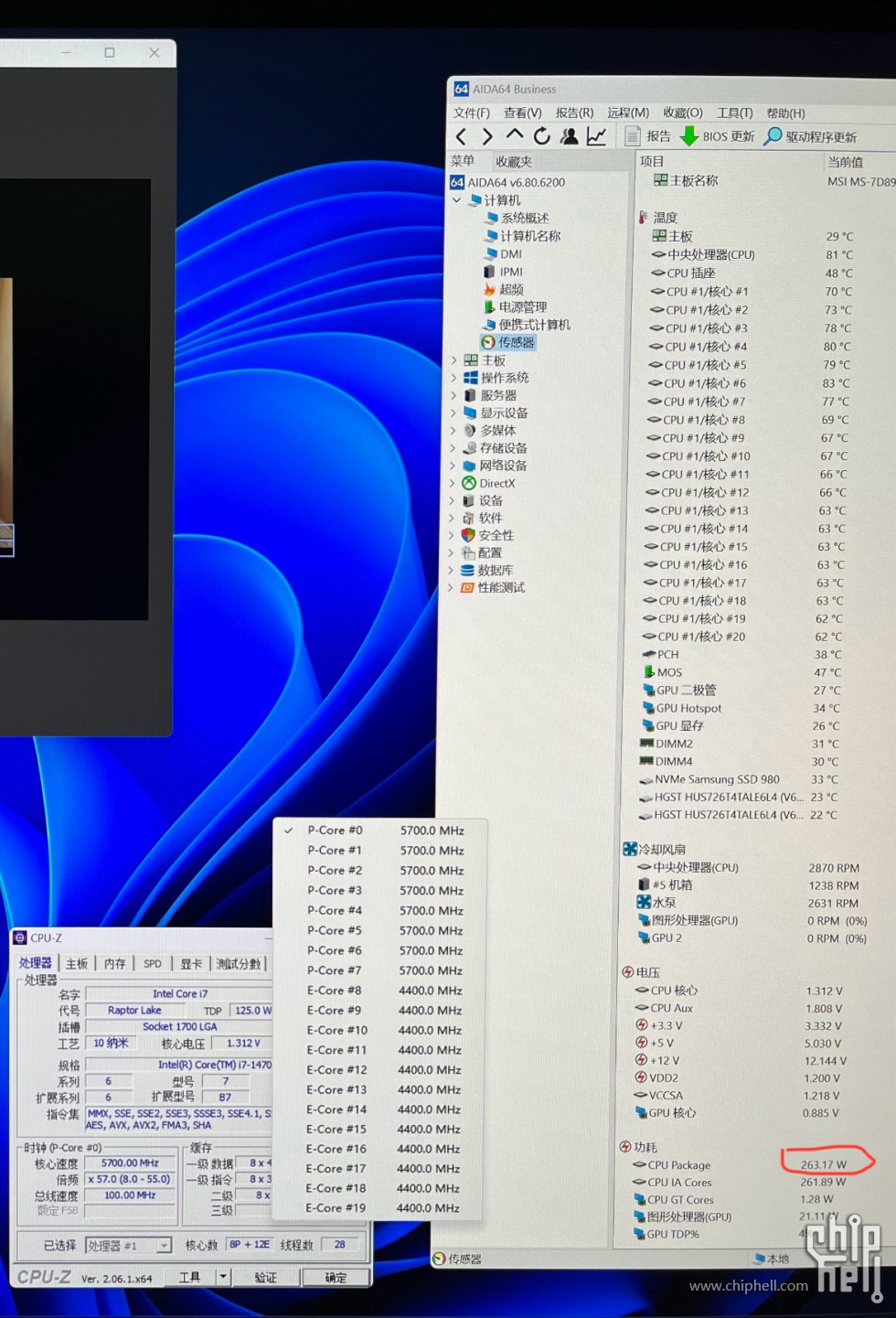896x1318 pixels.
Task: Click the user icon in AIDA64 toolbar
Action: tap(570, 136)
